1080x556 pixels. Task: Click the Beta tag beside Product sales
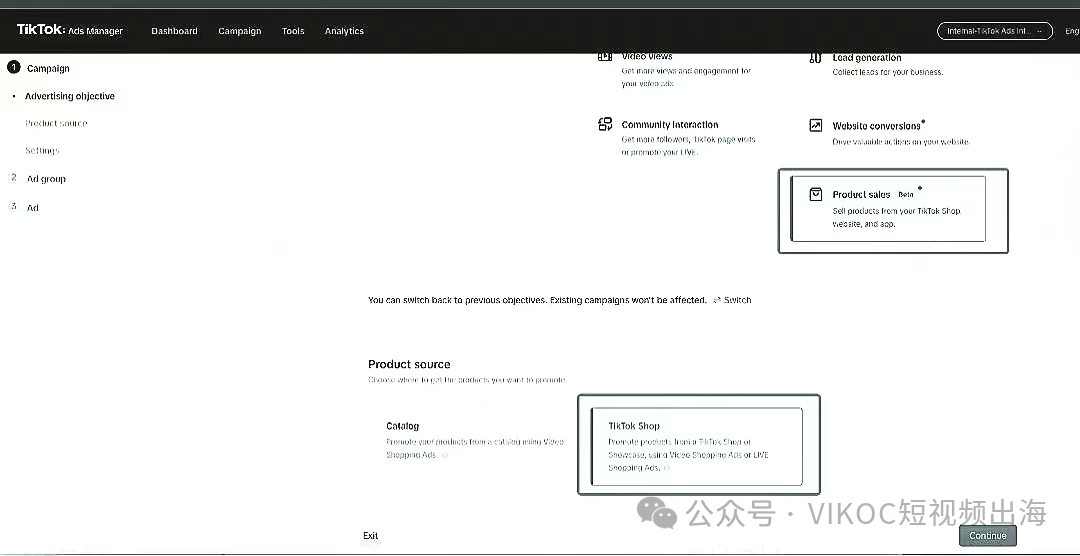click(x=906, y=195)
